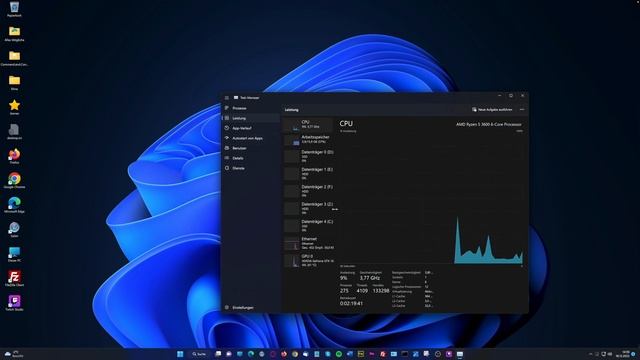Open the Details page
This screenshot has width=640, height=360.
coord(251,158)
